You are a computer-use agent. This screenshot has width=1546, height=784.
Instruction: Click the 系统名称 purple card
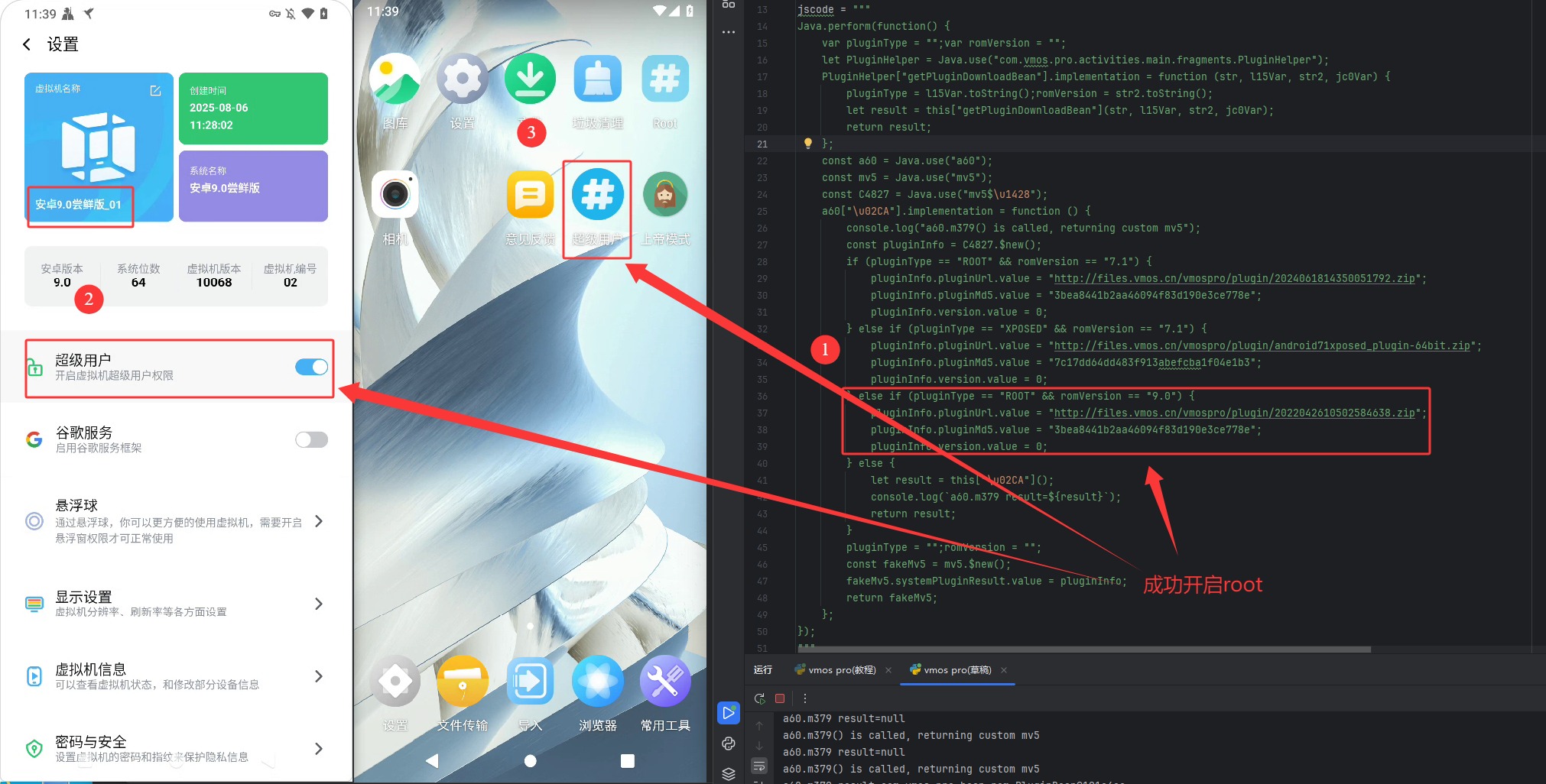coord(253,186)
